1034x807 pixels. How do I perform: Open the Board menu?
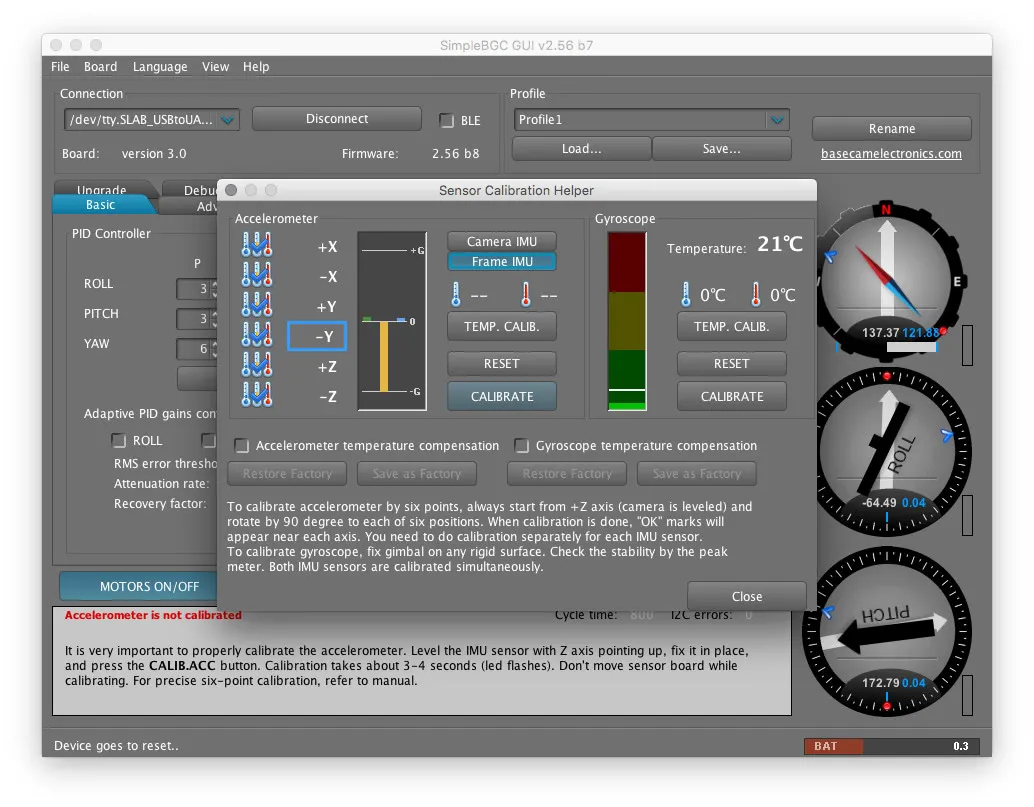click(100, 67)
